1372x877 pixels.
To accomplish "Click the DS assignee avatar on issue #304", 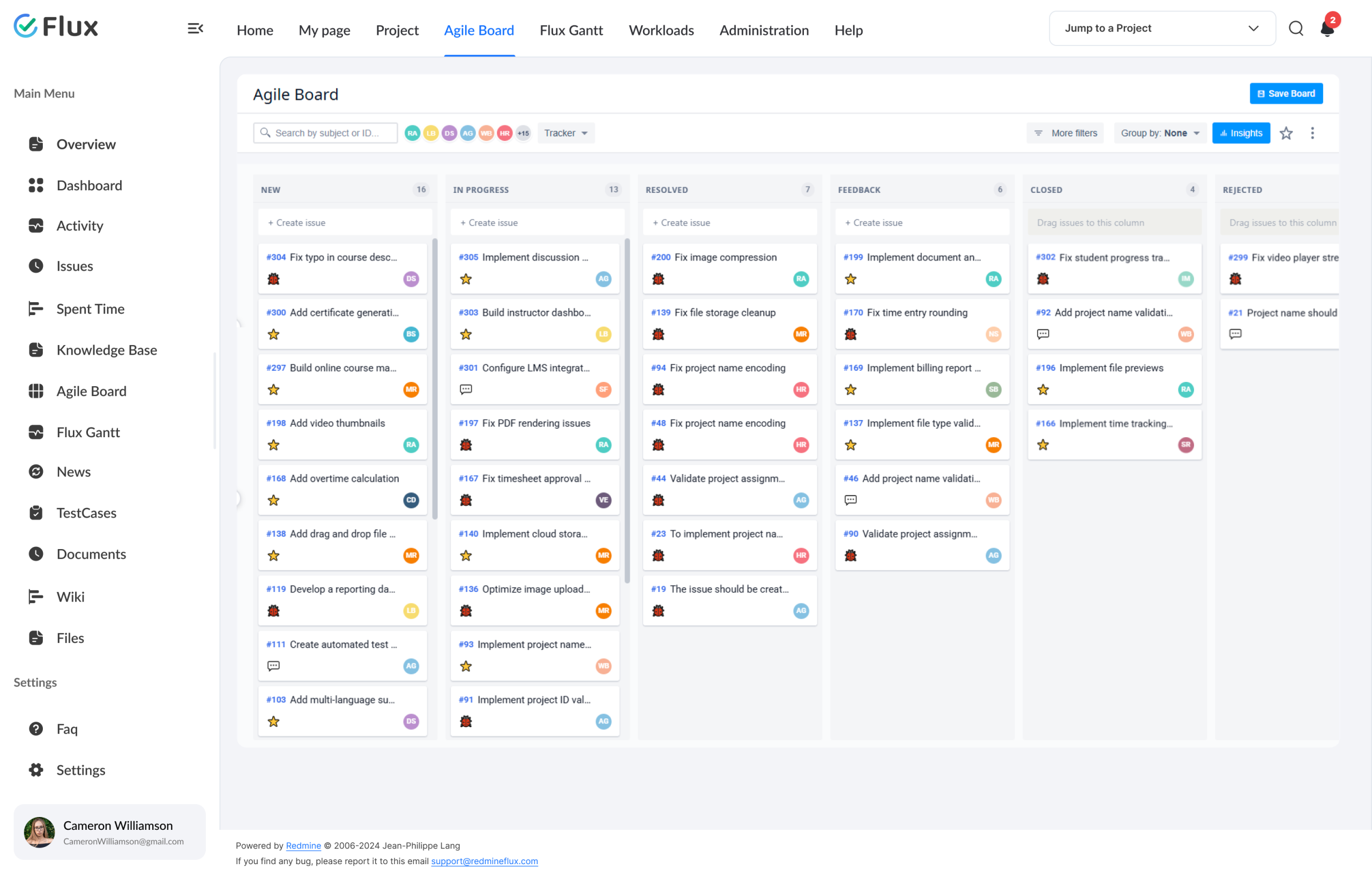I will coord(411,279).
